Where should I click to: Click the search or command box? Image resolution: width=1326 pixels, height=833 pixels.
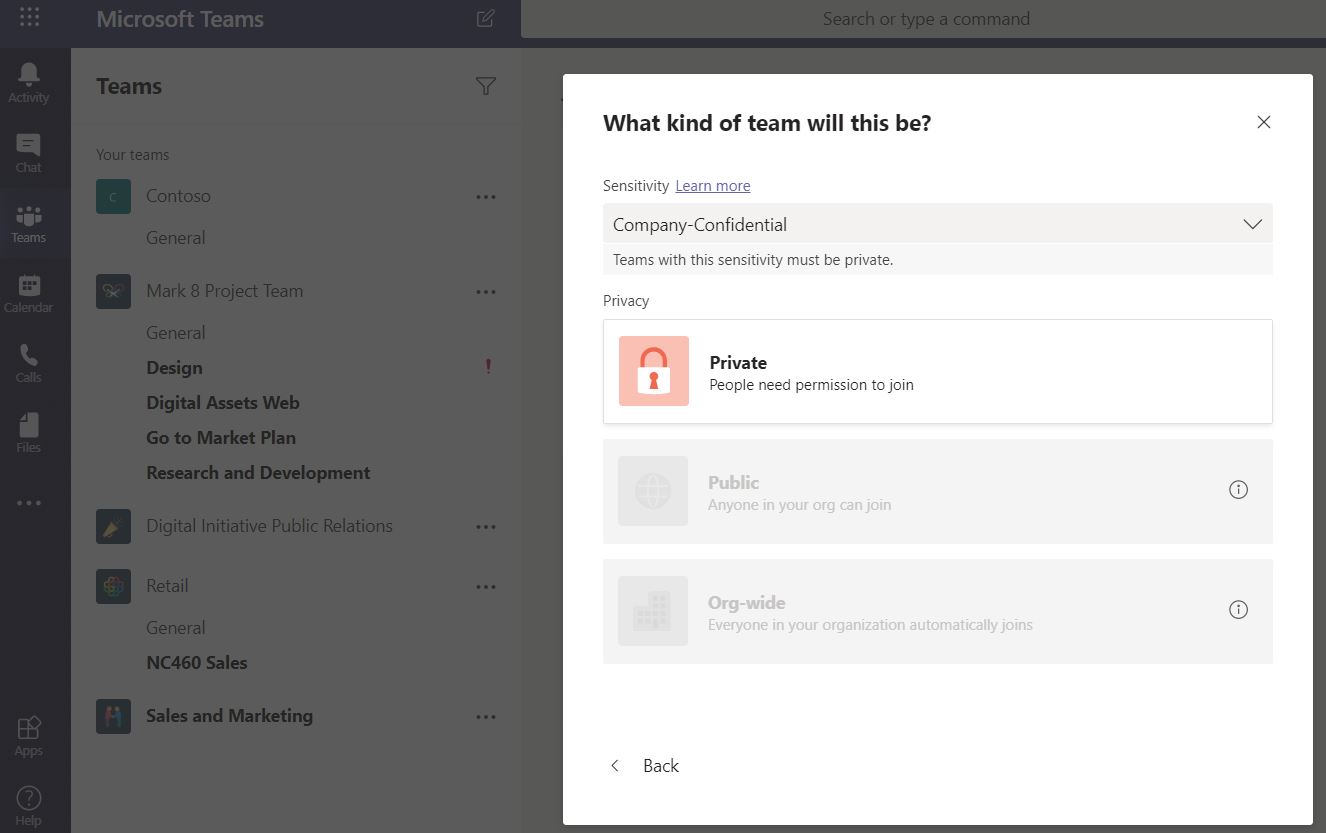(925, 19)
